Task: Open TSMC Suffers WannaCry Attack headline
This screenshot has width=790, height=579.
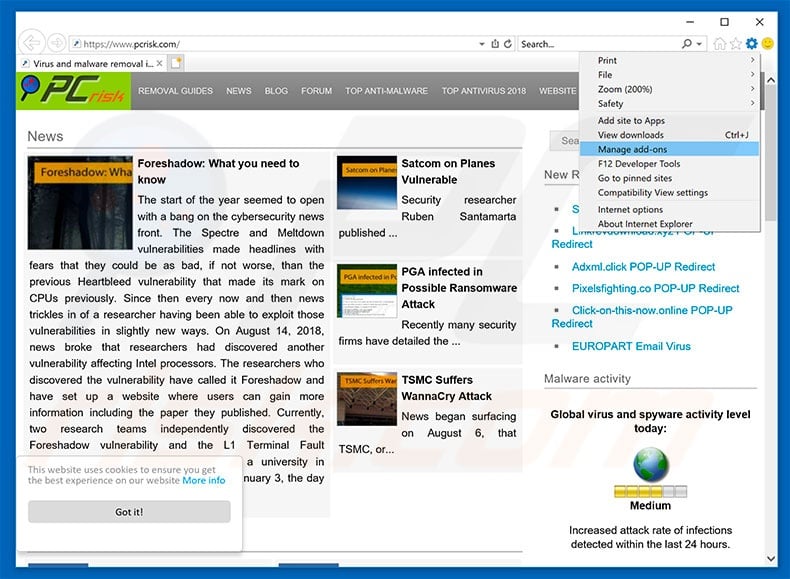Action: pos(446,388)
